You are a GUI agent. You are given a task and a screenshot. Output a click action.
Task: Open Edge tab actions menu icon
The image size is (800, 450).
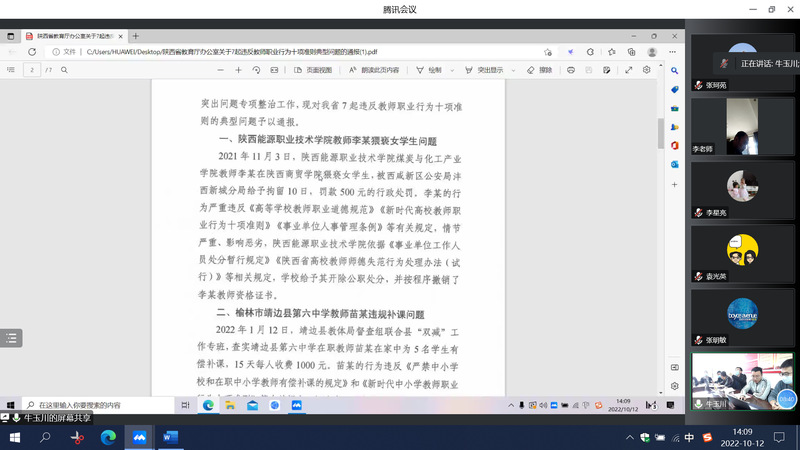(x=11, y=36)
